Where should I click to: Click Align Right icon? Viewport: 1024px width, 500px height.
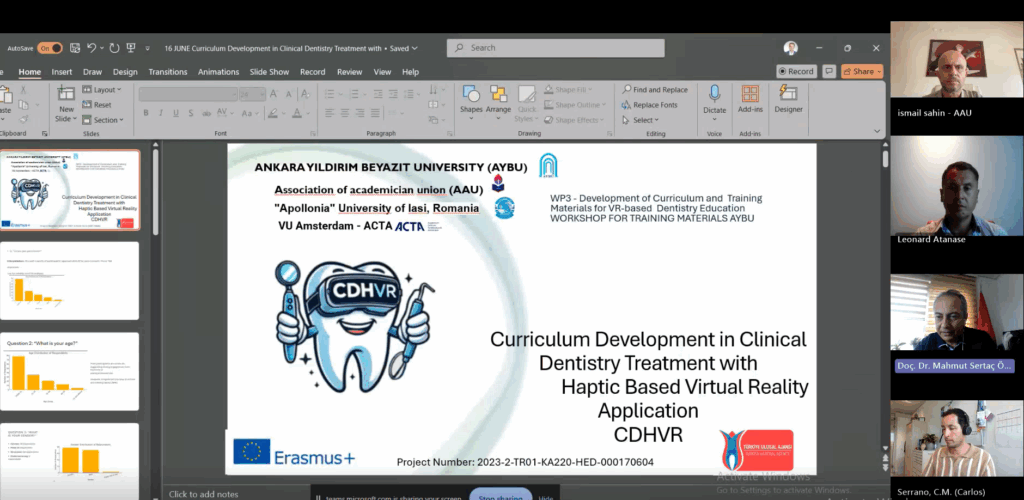(360, 114)
